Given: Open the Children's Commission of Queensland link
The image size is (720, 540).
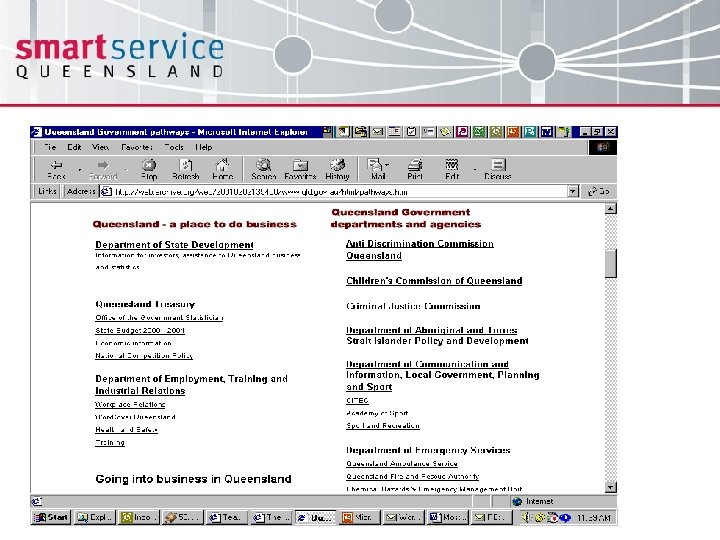Looking at the screenshot, I should 434,281.
